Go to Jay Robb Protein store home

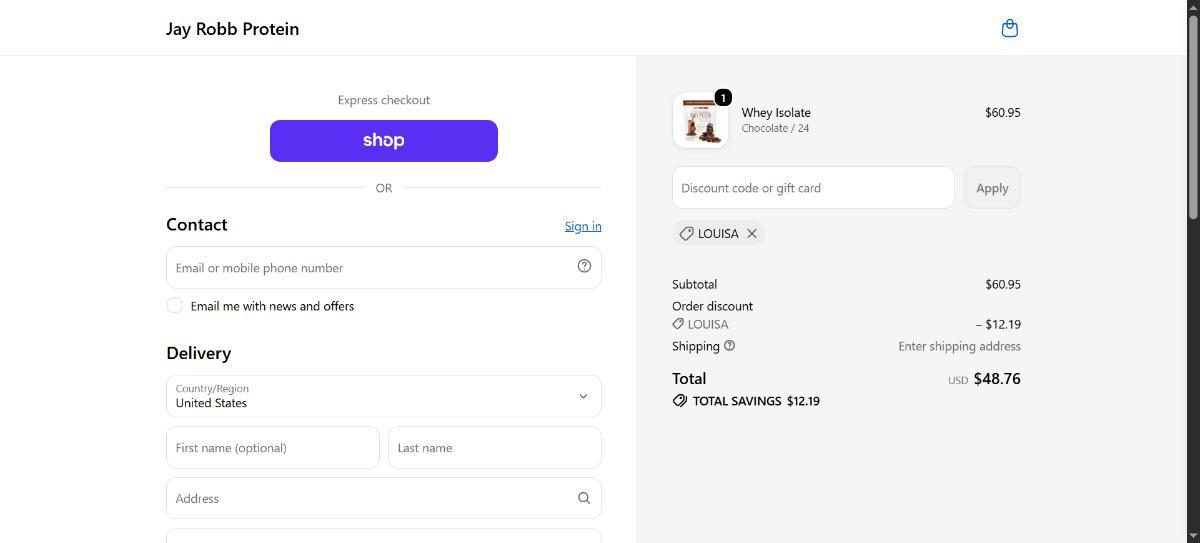(232, 29)
